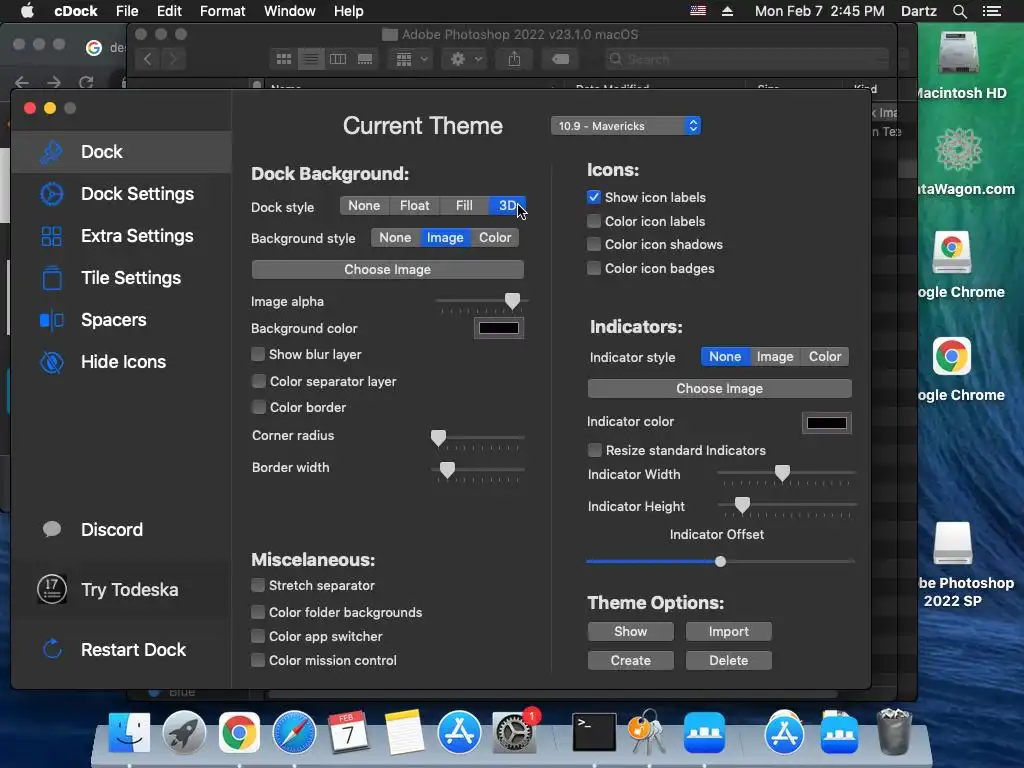1024x768 pixels.
Task: Click Finder window back arrow
Action: [x=148, y=59]
